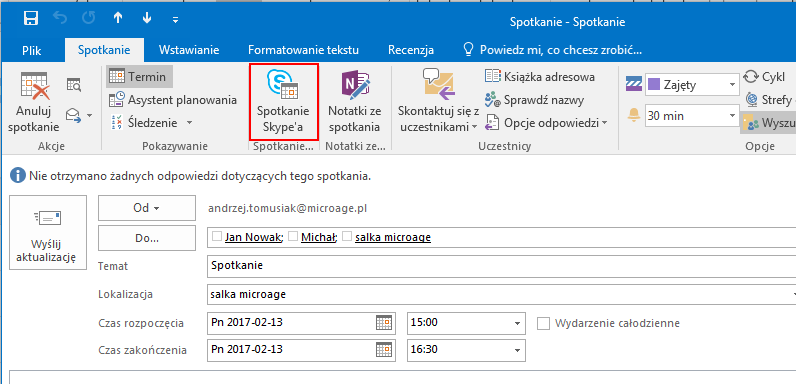Click the reminder bell icon
The height and width of the screenshot is (384, 796).
634,116
